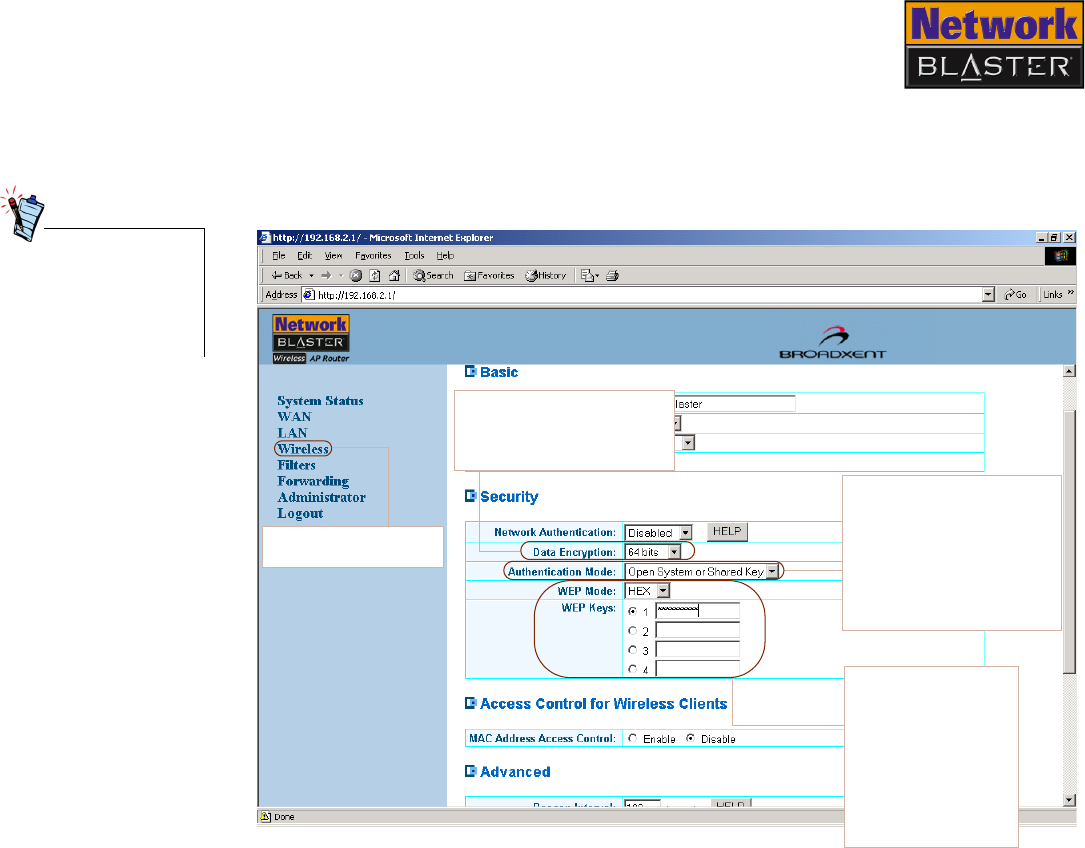Viewport: 1085px width, 848px height.
Task: Select WEP key 1 radio button
Action: [x=632, y=611]
